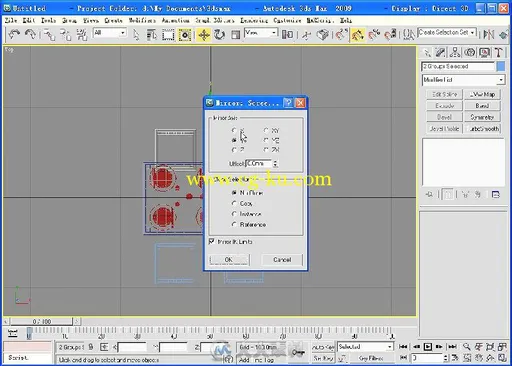The height and width of the screenshot is (366, 512).
Task: Click the Zoom magnifier viewport control
Action: point(467,347)
